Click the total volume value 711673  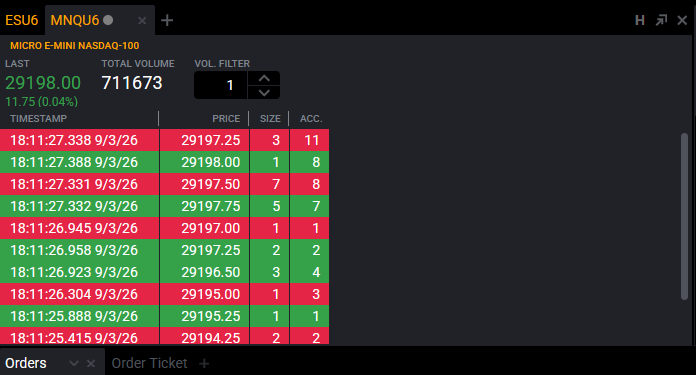tap(132, 83)
